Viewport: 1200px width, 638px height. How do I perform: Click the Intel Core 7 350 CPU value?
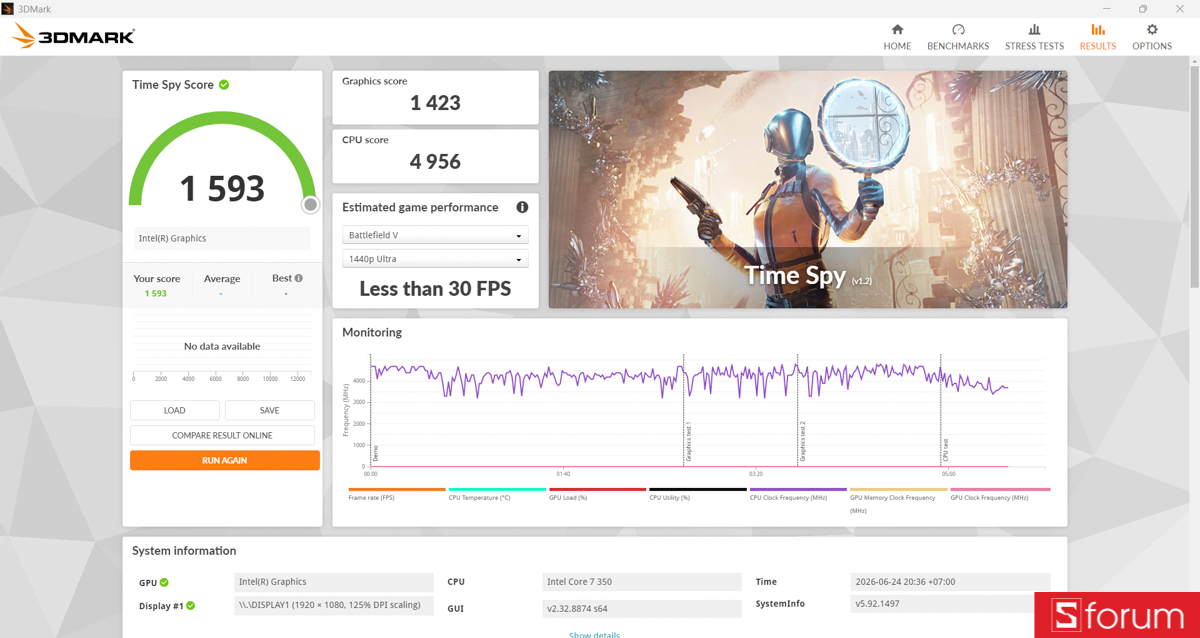pos(642,582)
